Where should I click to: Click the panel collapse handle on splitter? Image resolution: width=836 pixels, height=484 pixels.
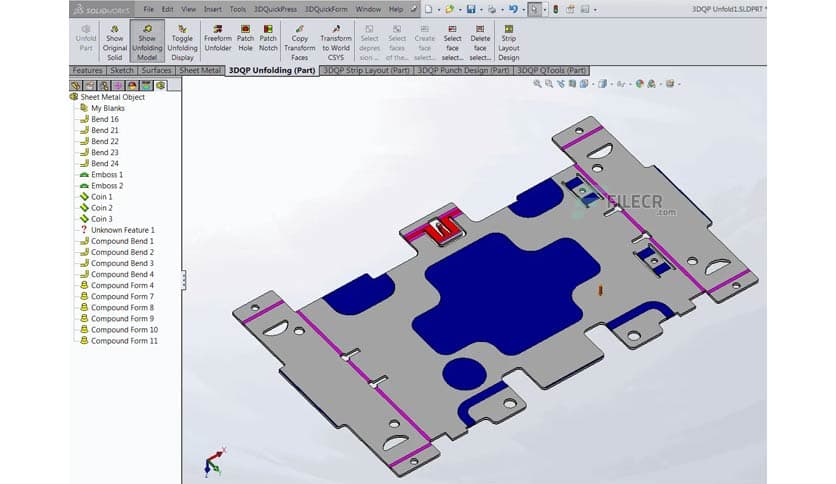[184, 280]
